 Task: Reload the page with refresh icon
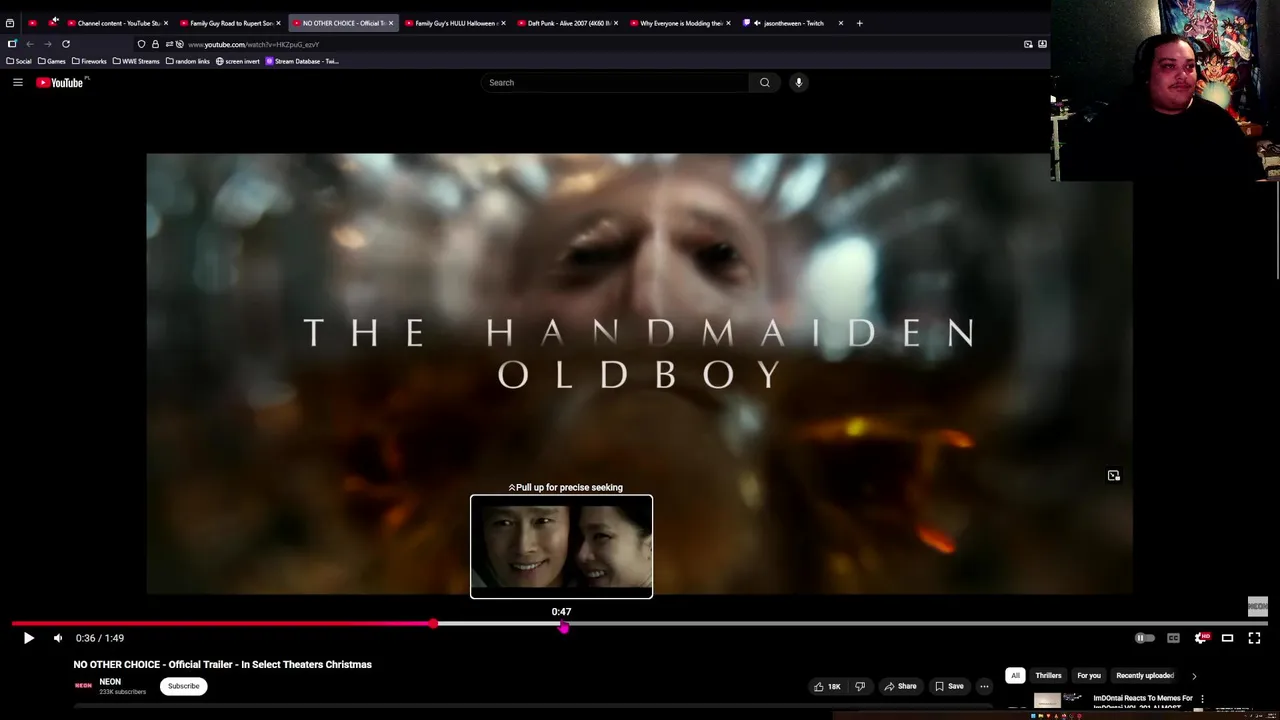pos(66,44)
